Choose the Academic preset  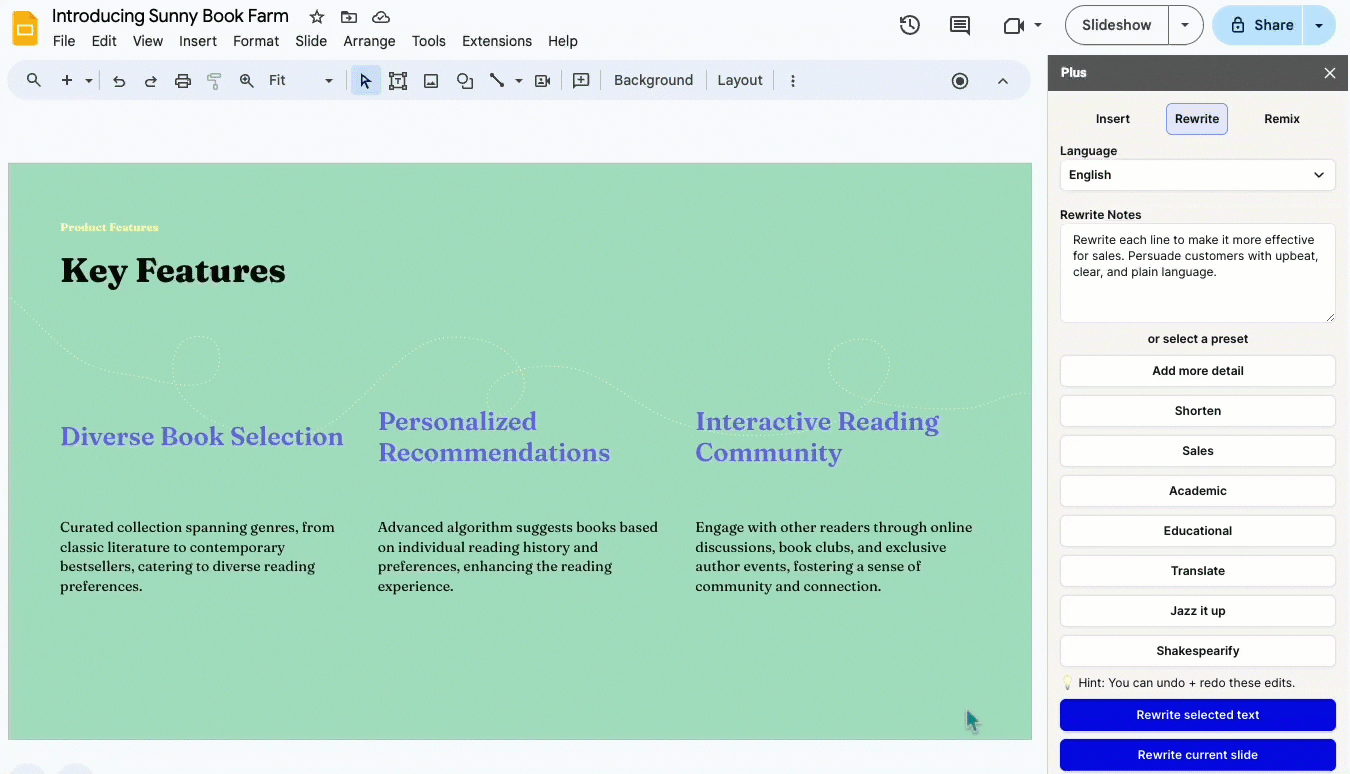1198,491
